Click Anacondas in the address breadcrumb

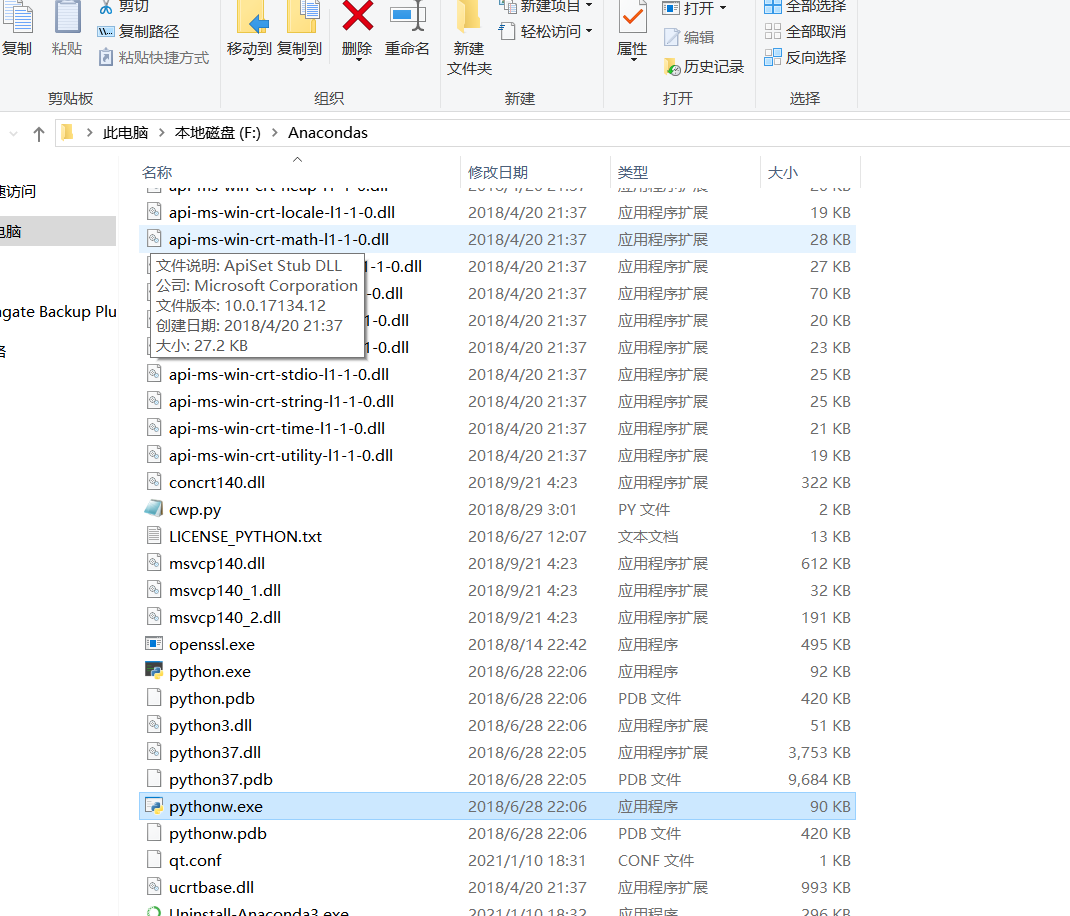coord(328,133)
